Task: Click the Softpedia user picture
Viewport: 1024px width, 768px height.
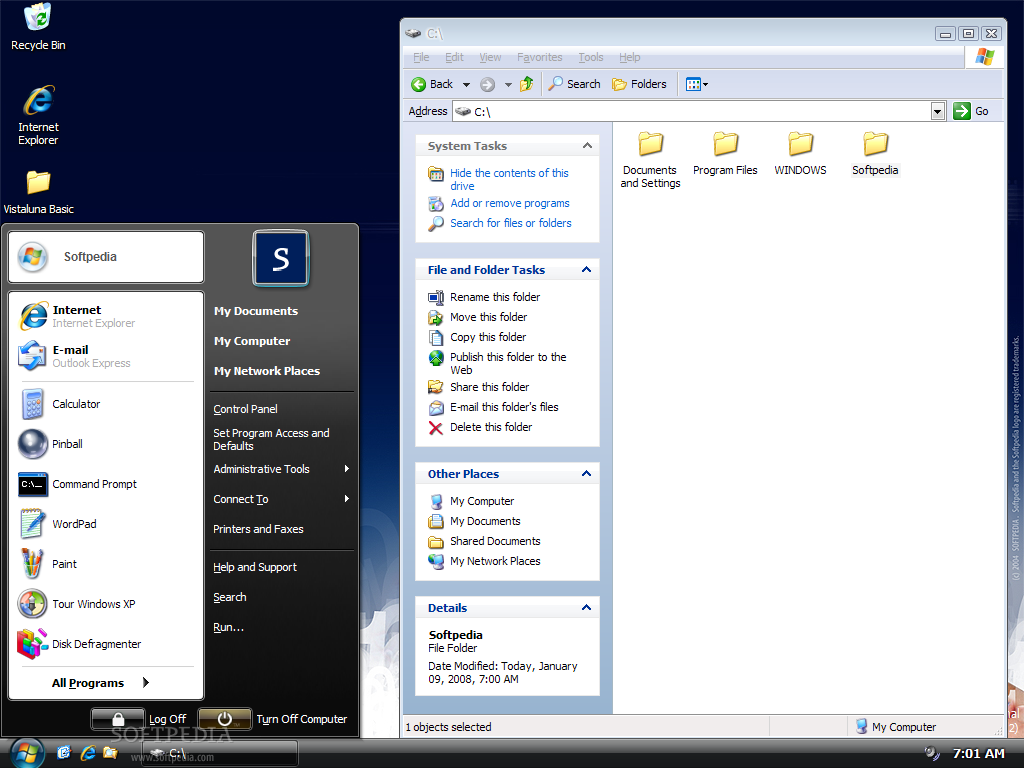Action: point(281,258)
